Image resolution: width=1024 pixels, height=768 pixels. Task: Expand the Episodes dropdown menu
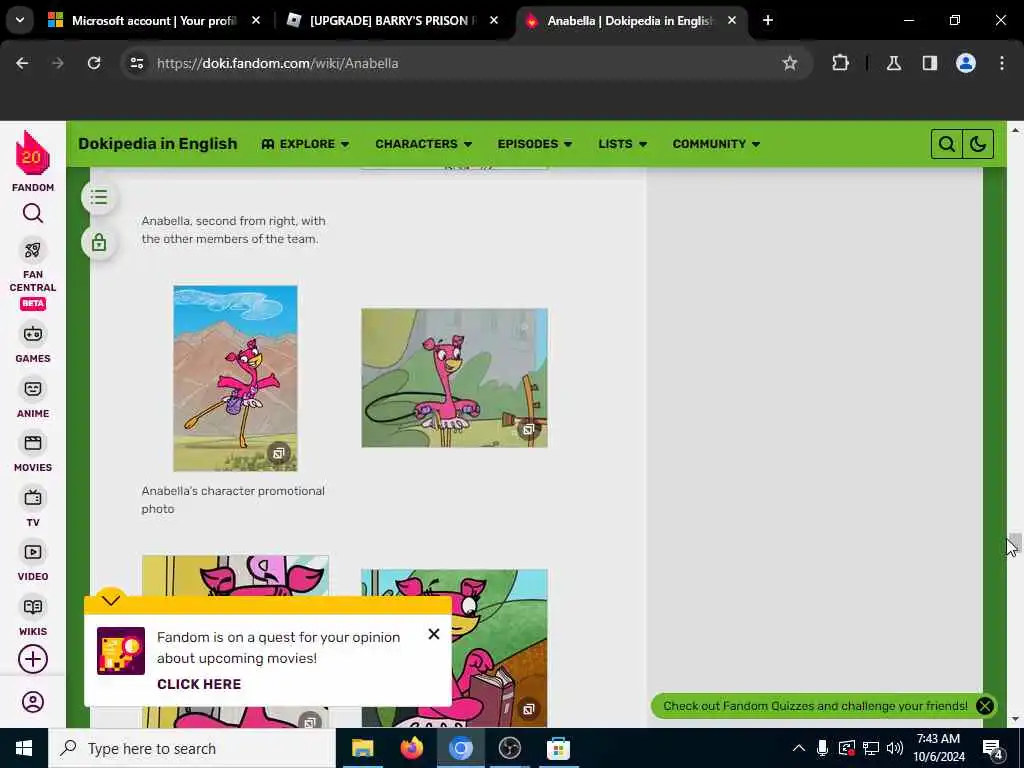click(x=535, y=144)
